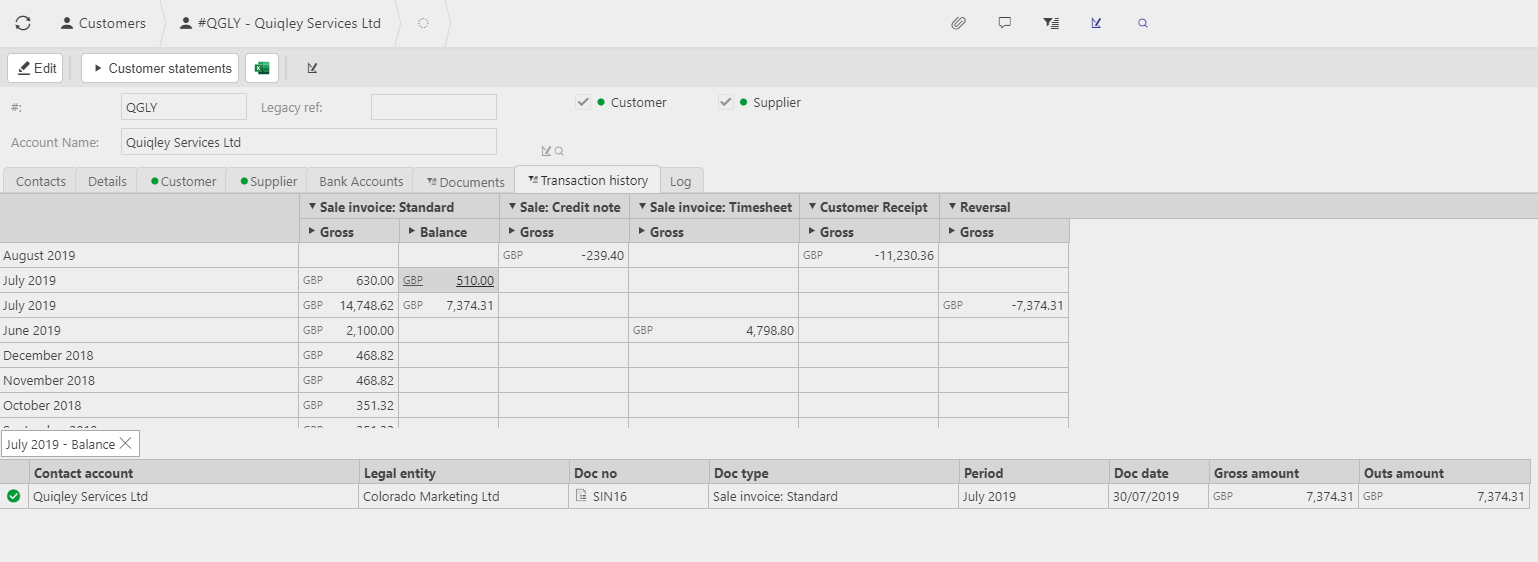This screenshot has height=562, width=1538.
Task: Toggle the Supplier checkbox
Action: (x=726, y=102)
